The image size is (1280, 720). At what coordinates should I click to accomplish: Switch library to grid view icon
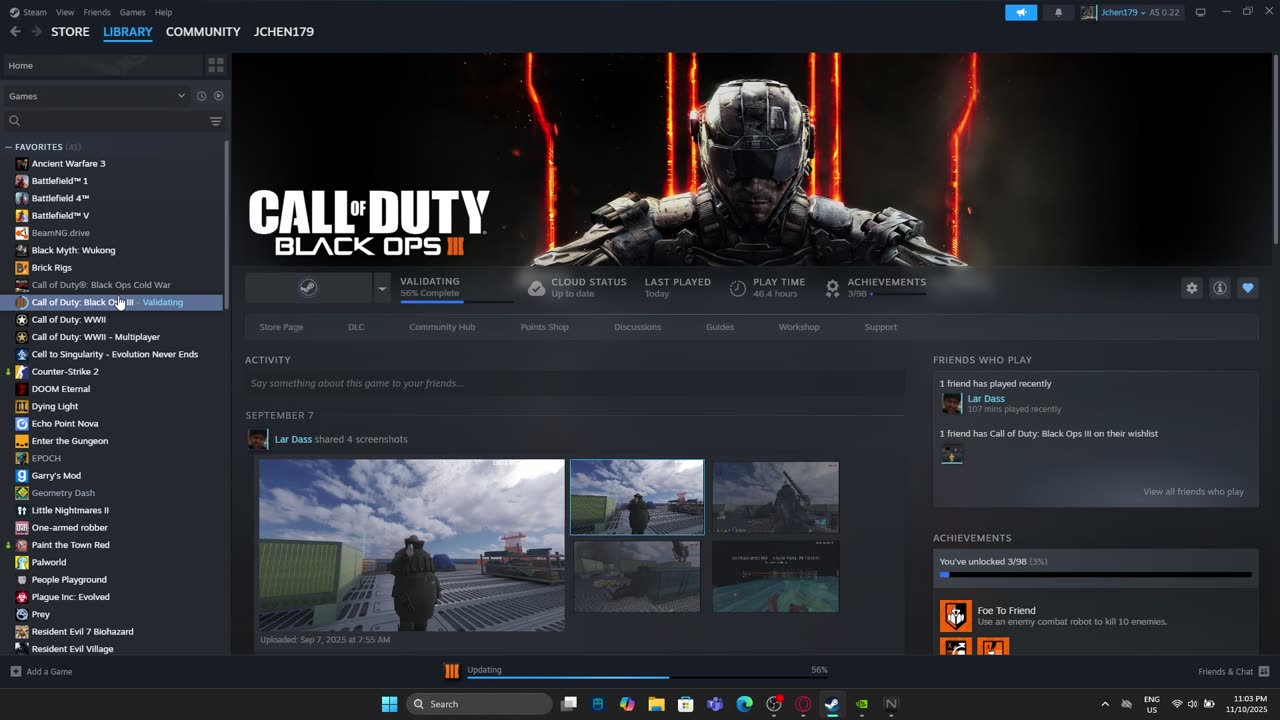tap(215, 65)
